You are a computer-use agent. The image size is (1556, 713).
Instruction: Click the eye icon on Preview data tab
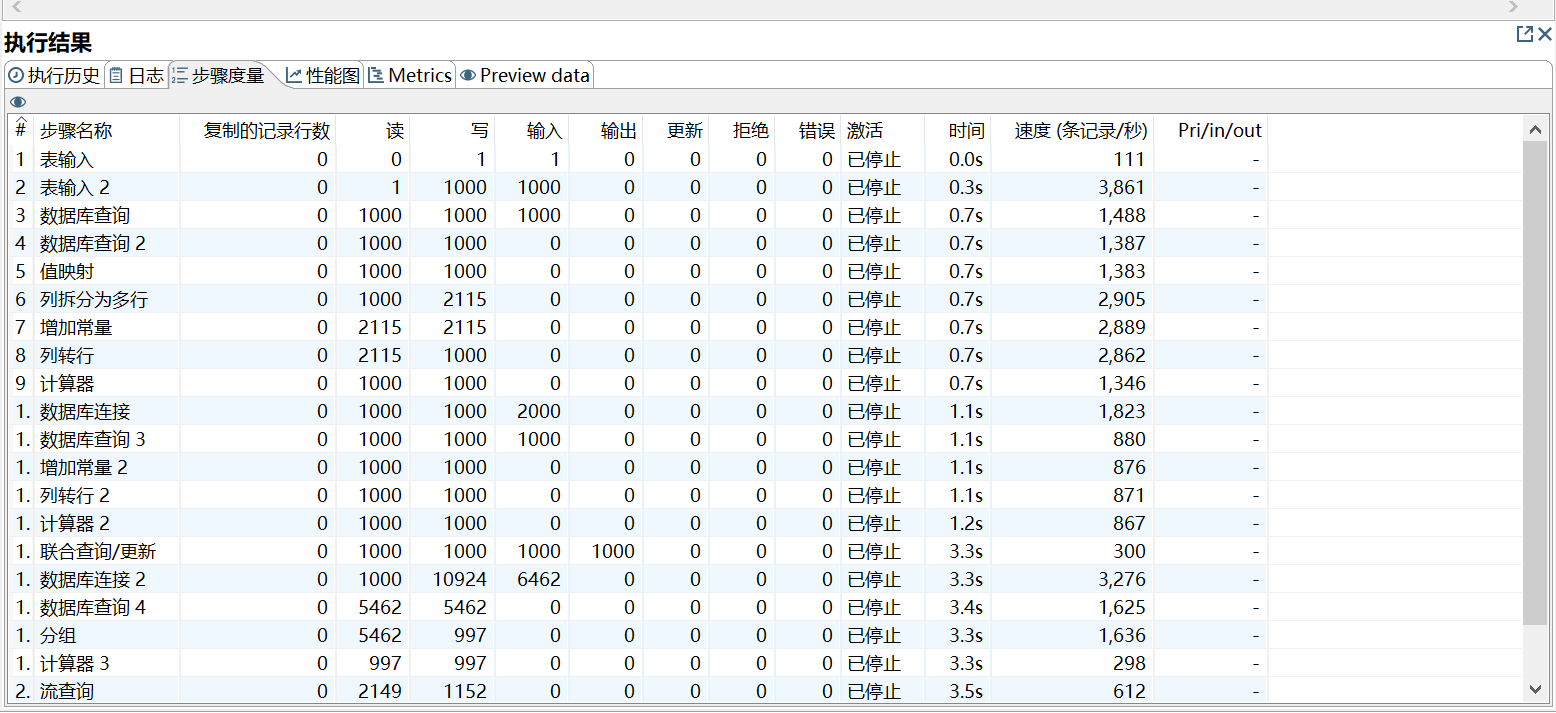[467, 74]
